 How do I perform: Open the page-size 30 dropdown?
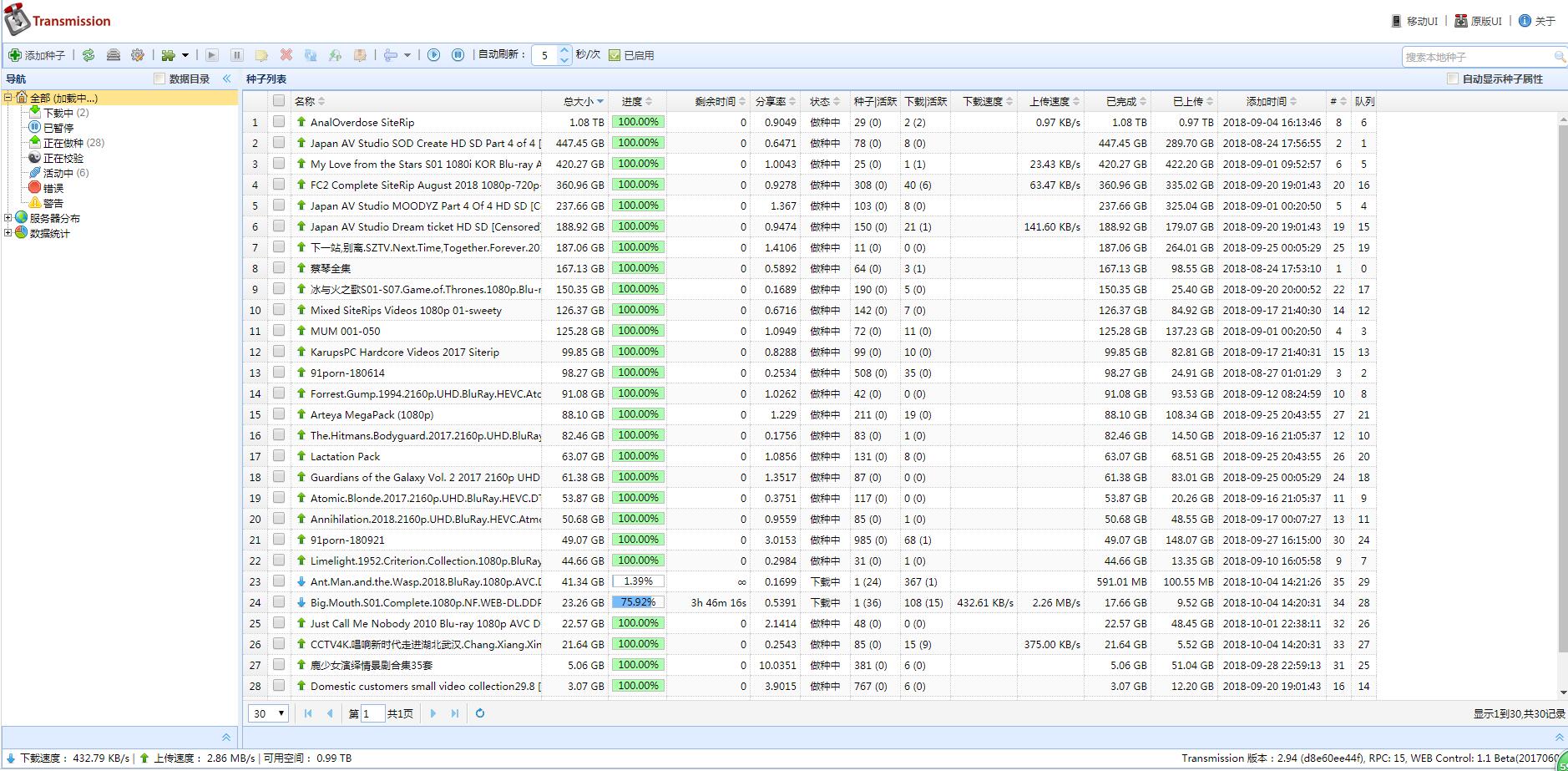[x=268, y=713]
